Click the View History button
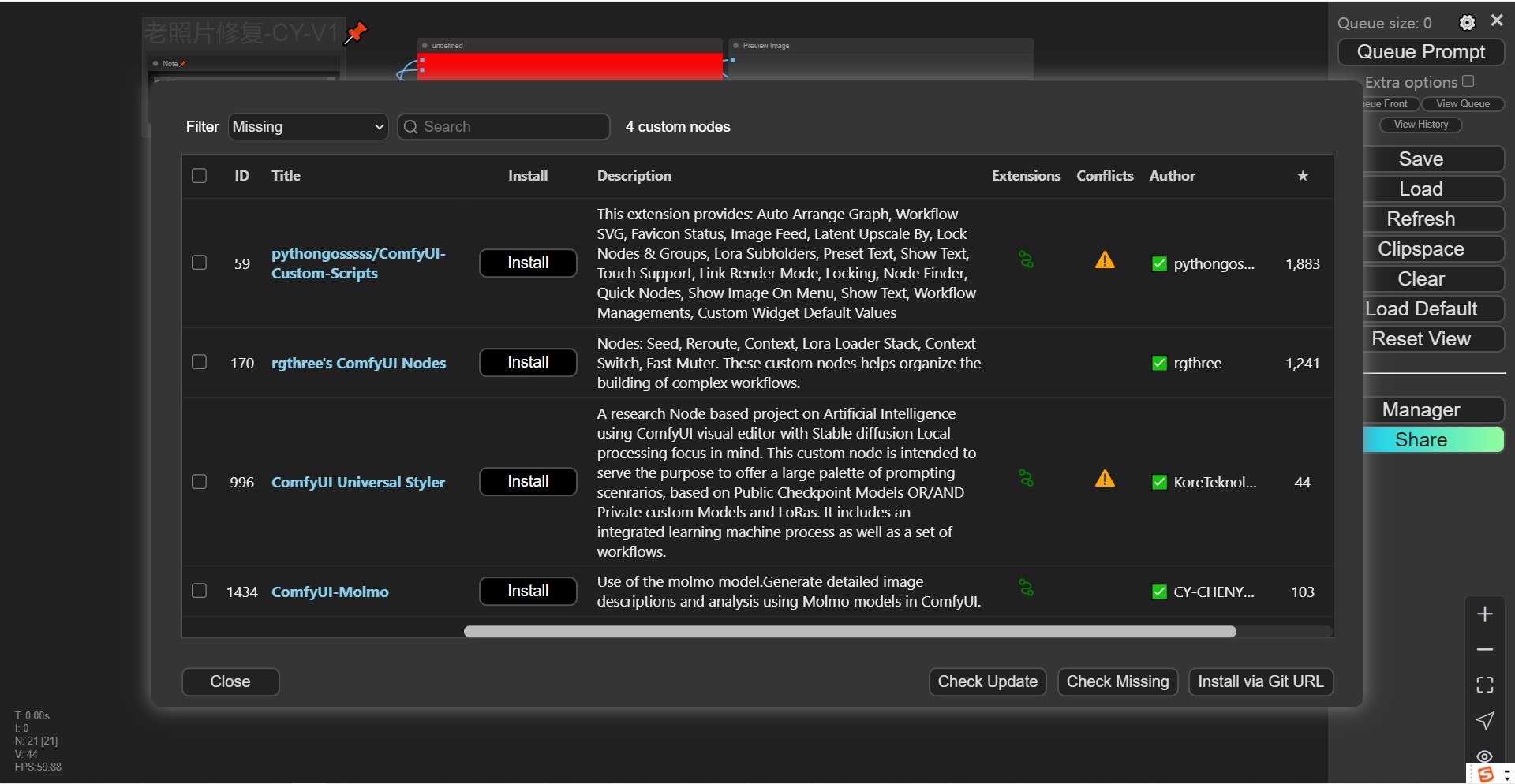The width and height of the screenshot is (1515, 784). pos(1421,125)
